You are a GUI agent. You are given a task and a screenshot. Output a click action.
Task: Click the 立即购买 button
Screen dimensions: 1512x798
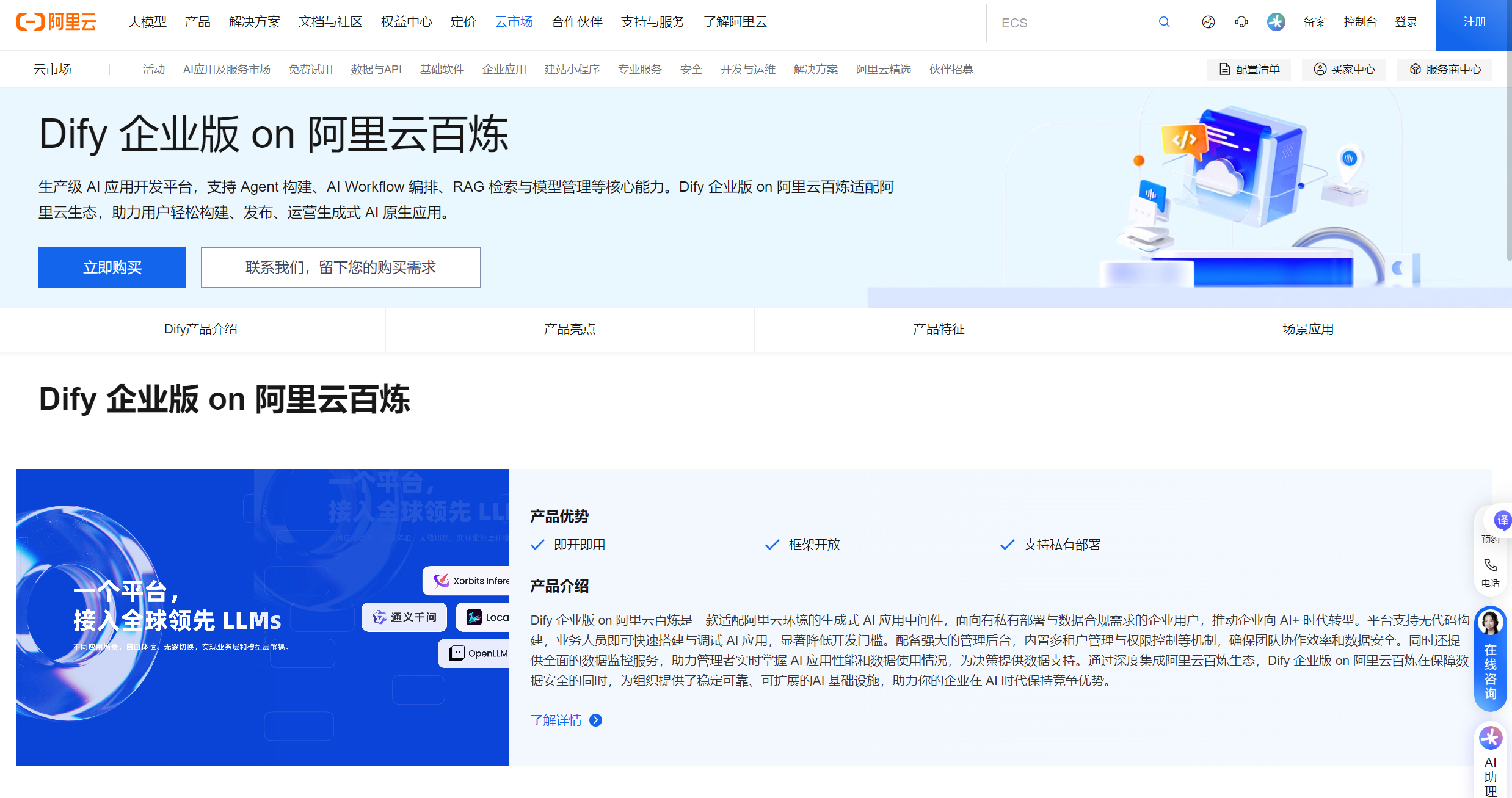[112, 267]
